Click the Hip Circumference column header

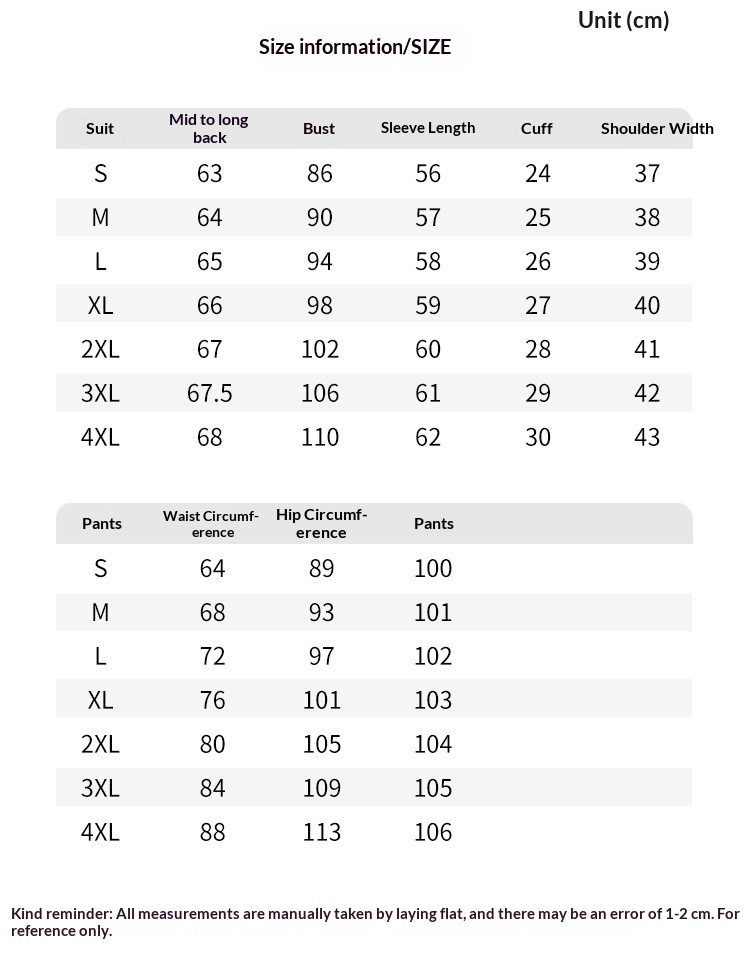point(321,524)
